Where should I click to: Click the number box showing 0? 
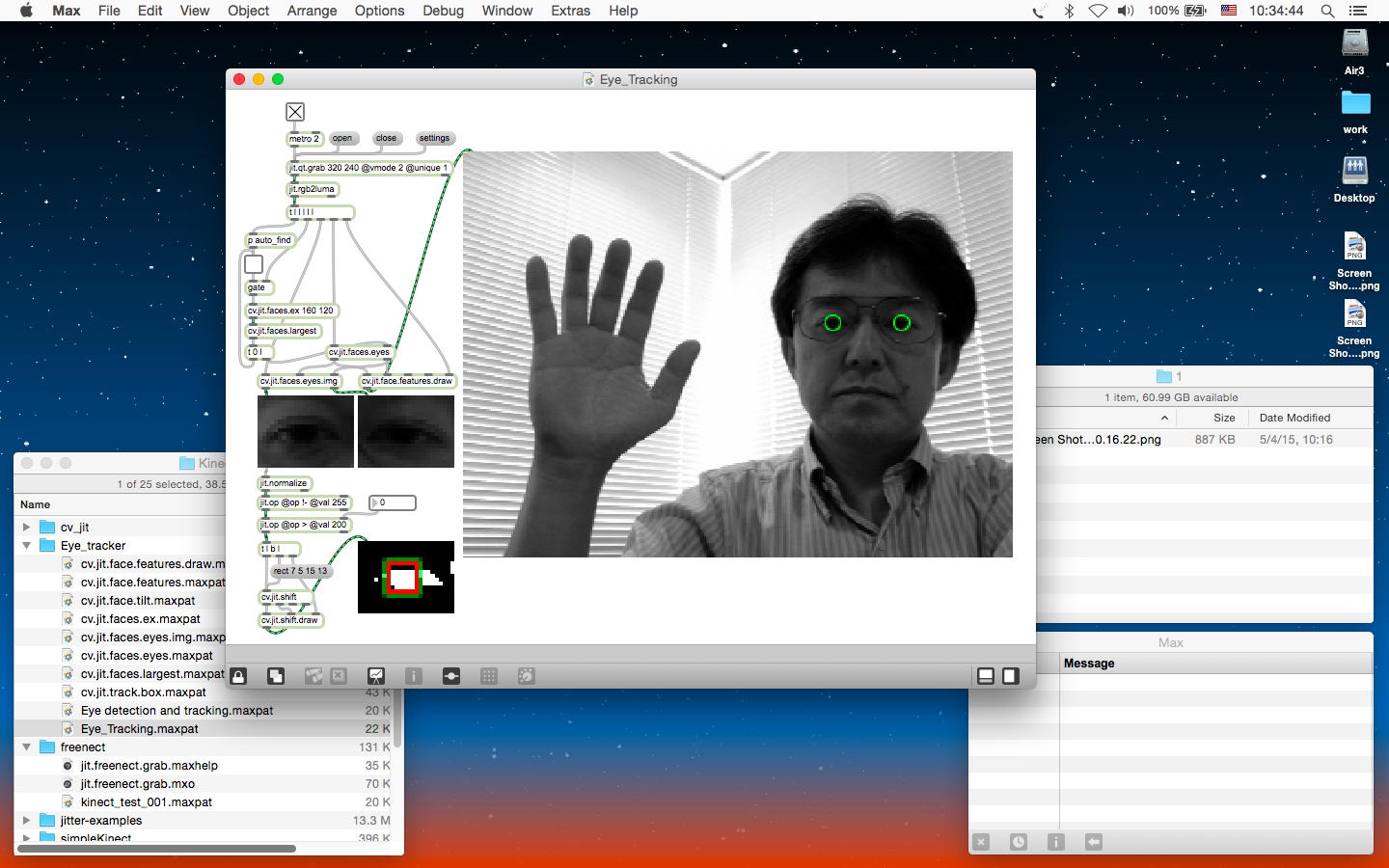click(394, 502)
